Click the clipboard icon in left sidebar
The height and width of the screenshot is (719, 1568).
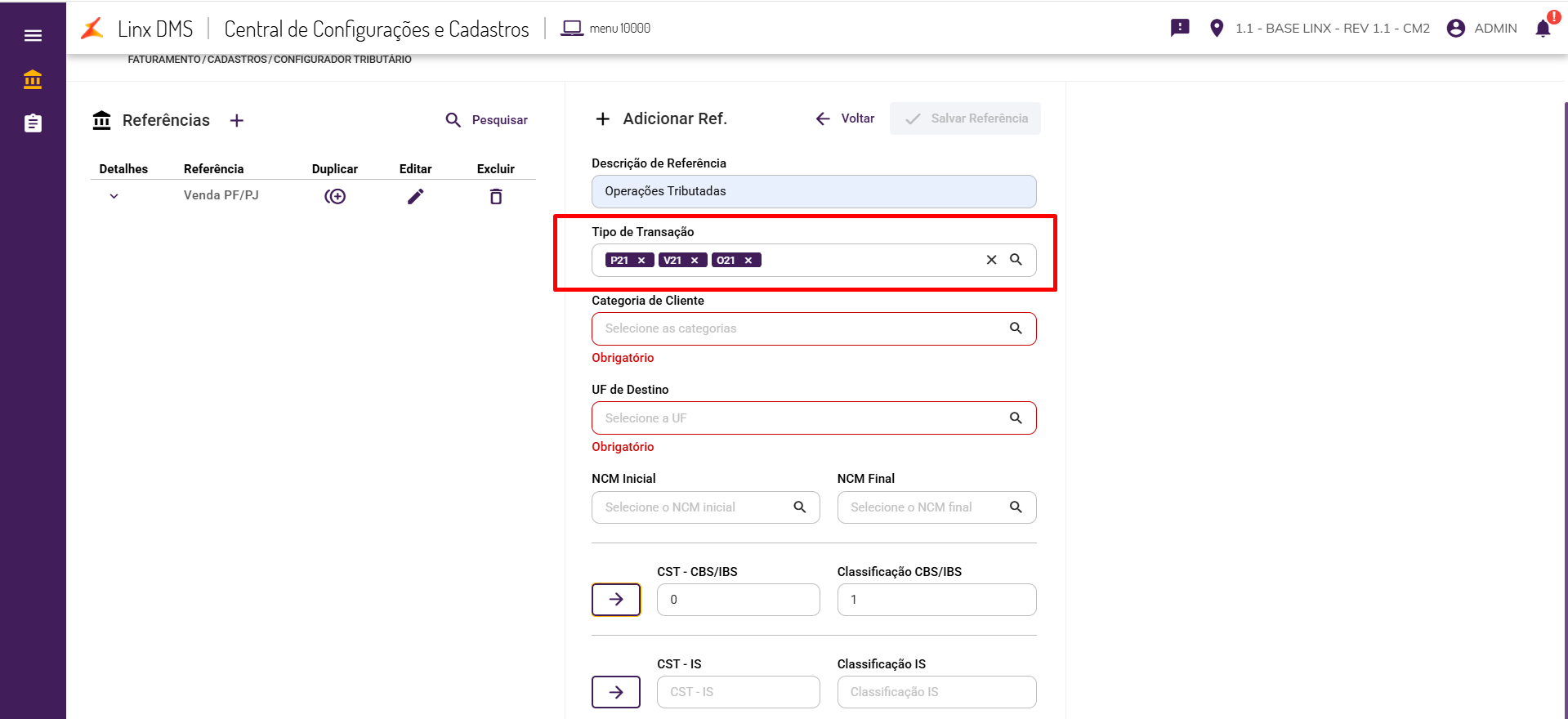pos(33,123)
